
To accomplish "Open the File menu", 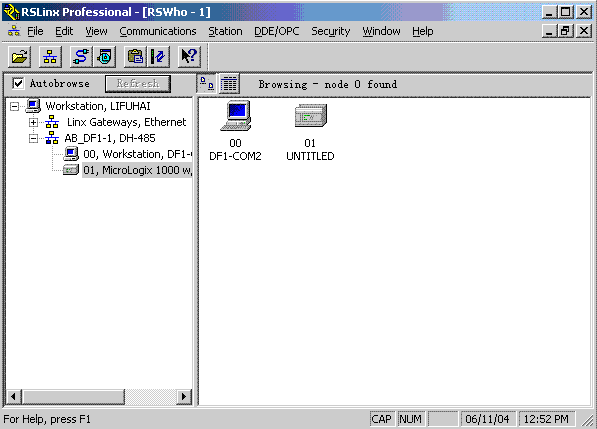I will (x=35, y=31).
